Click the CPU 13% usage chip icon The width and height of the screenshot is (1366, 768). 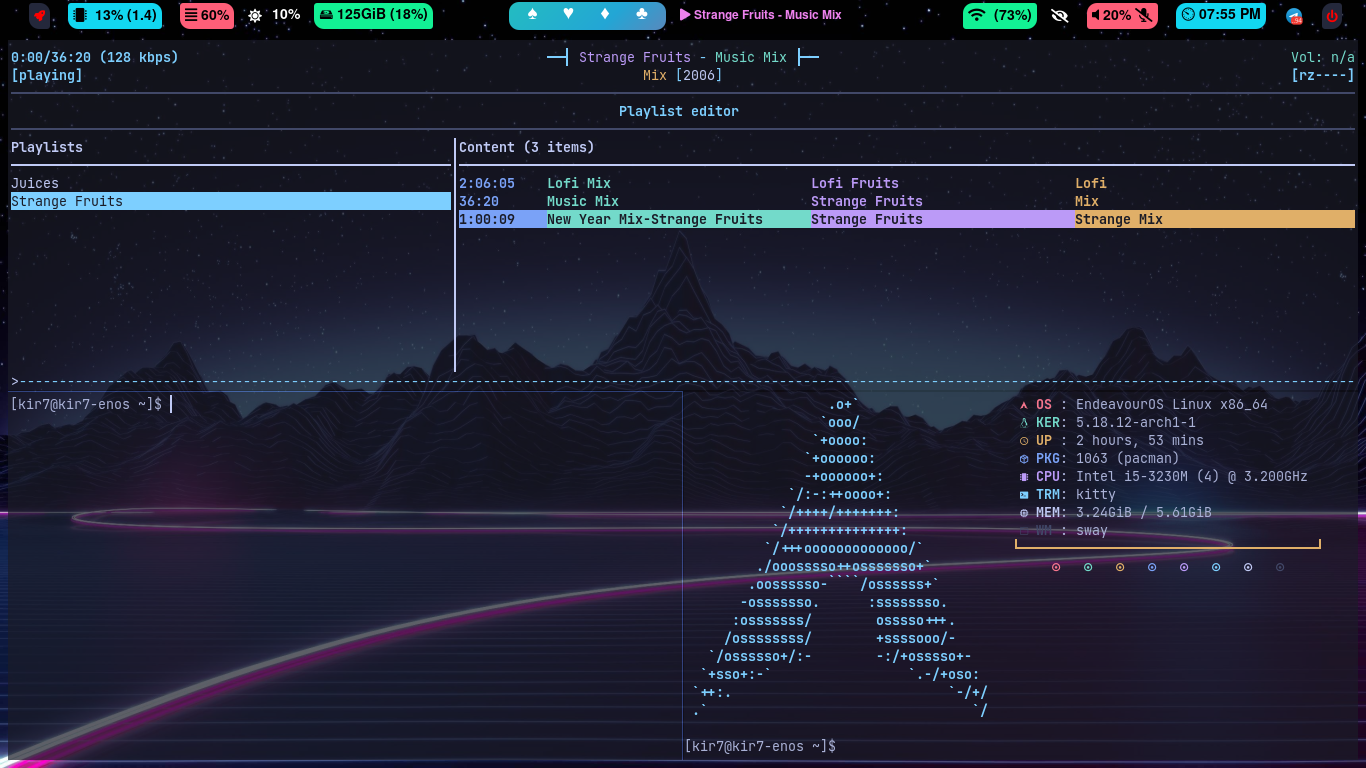82,16
